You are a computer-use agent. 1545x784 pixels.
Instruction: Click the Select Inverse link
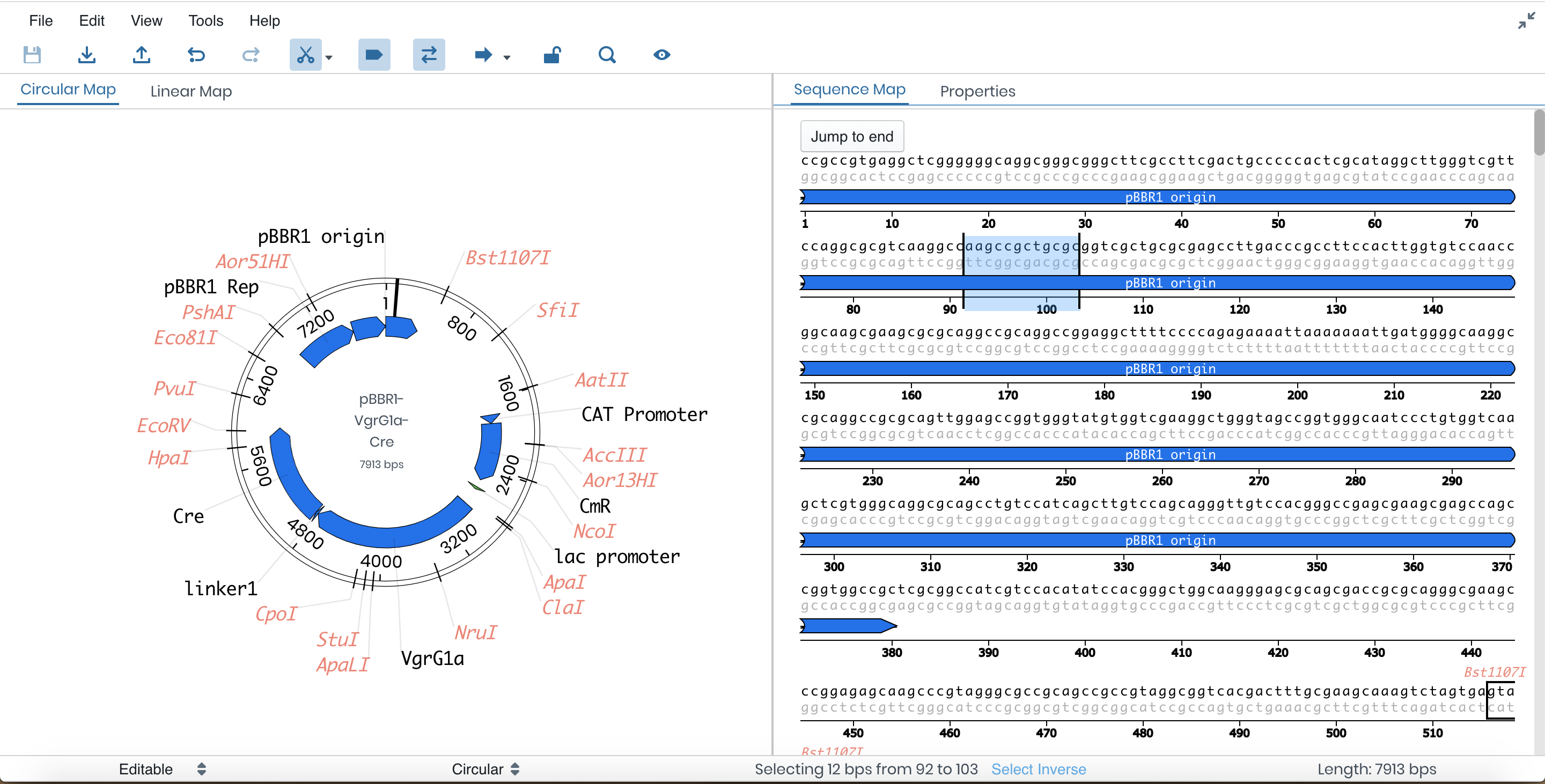click(x=1038, y=769)
